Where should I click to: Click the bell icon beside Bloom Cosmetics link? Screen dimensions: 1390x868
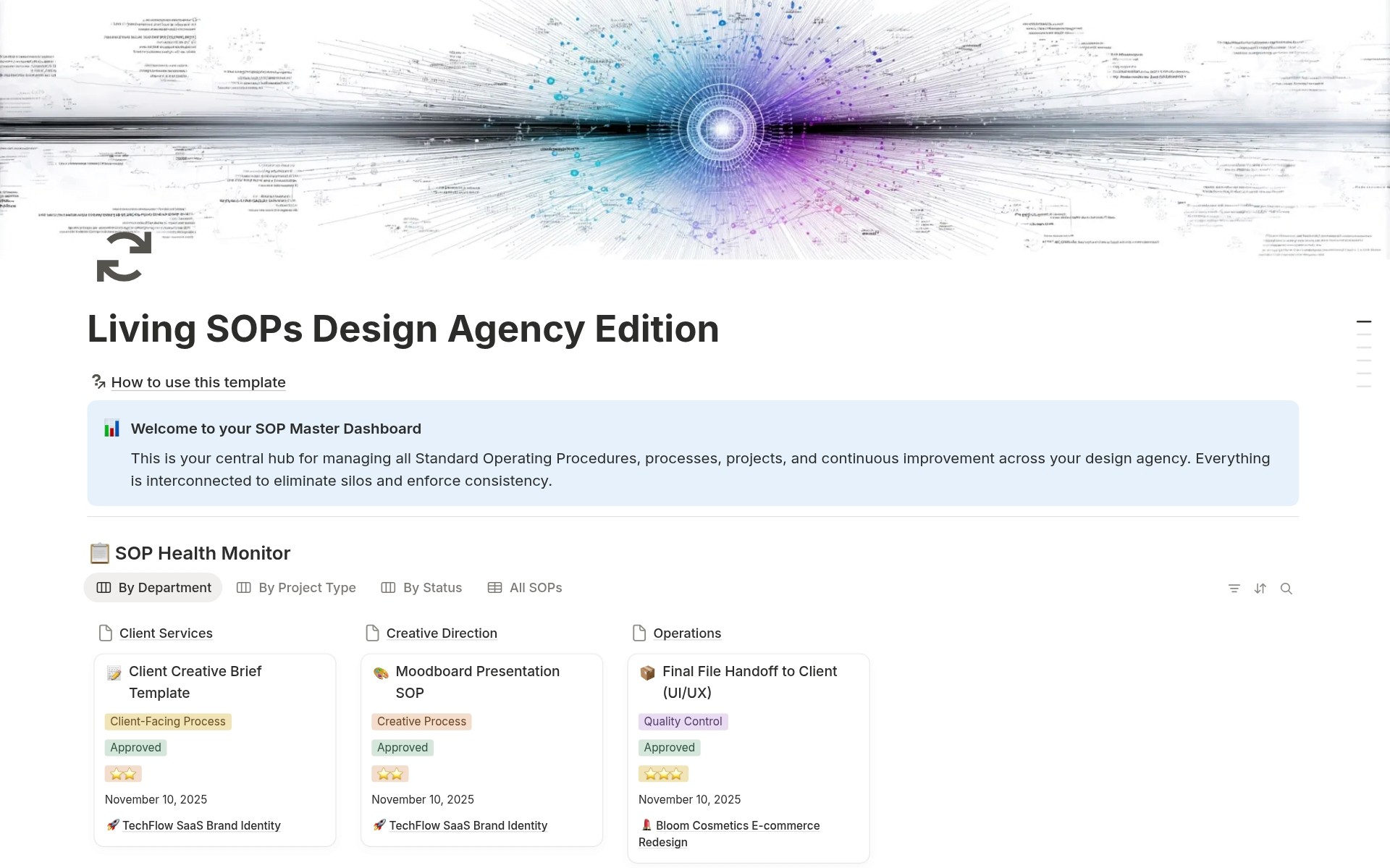[x=646, y=825]
